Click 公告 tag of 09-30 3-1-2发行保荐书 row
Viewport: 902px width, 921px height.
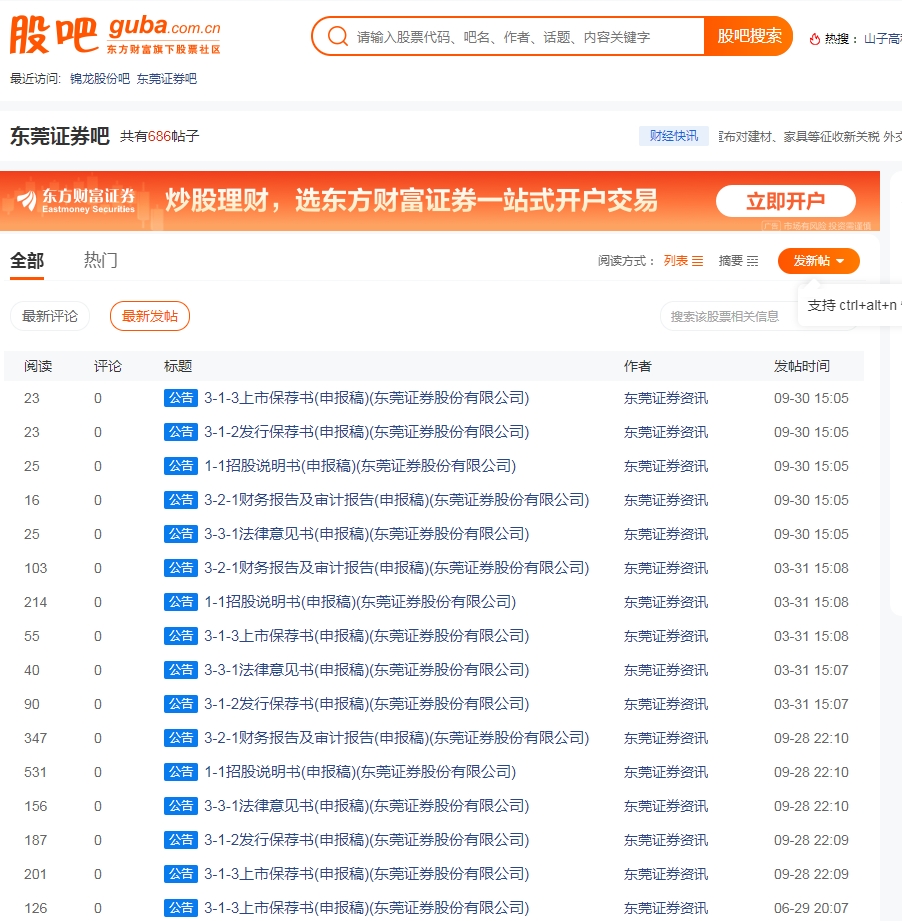(x=181, y=432)
